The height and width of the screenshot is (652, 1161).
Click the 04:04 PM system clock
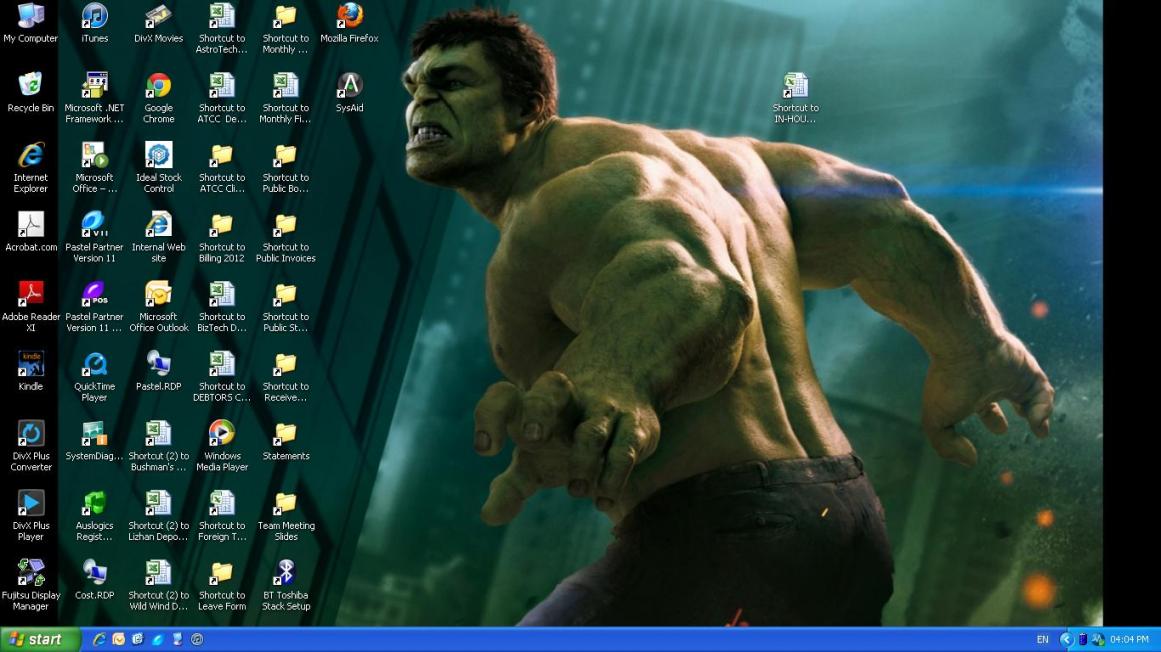[1129, 639]
